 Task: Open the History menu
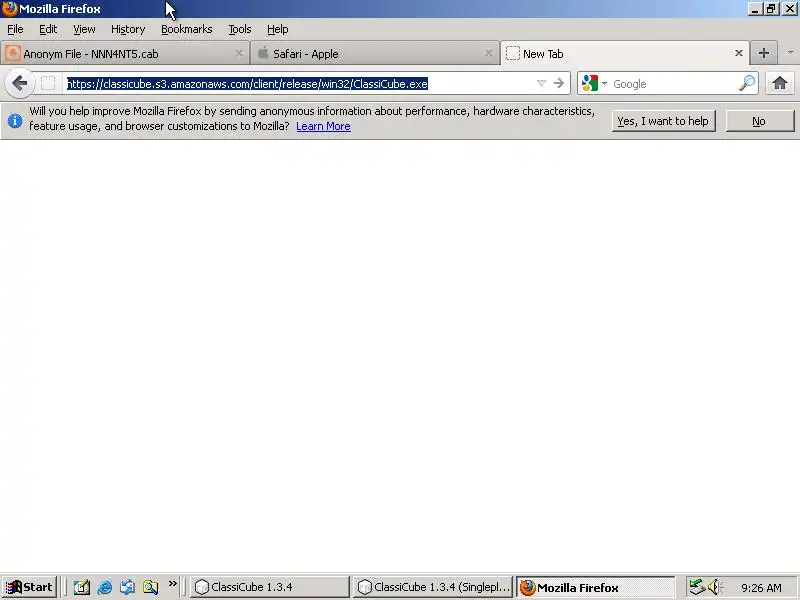128,29
